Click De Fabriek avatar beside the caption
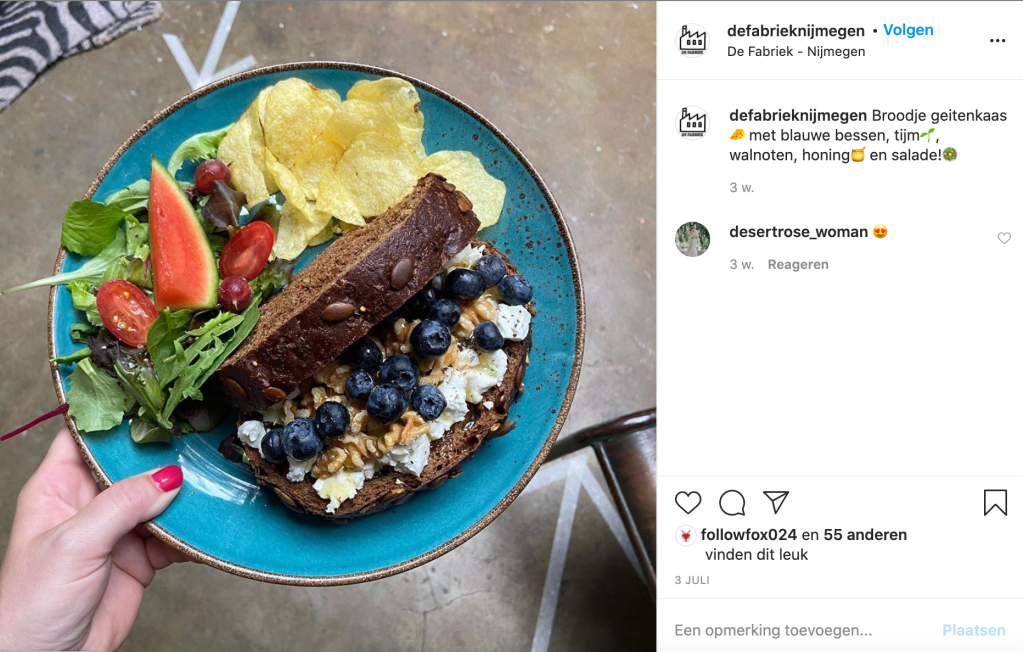1023x652 pixels. [x=692, y=122]
